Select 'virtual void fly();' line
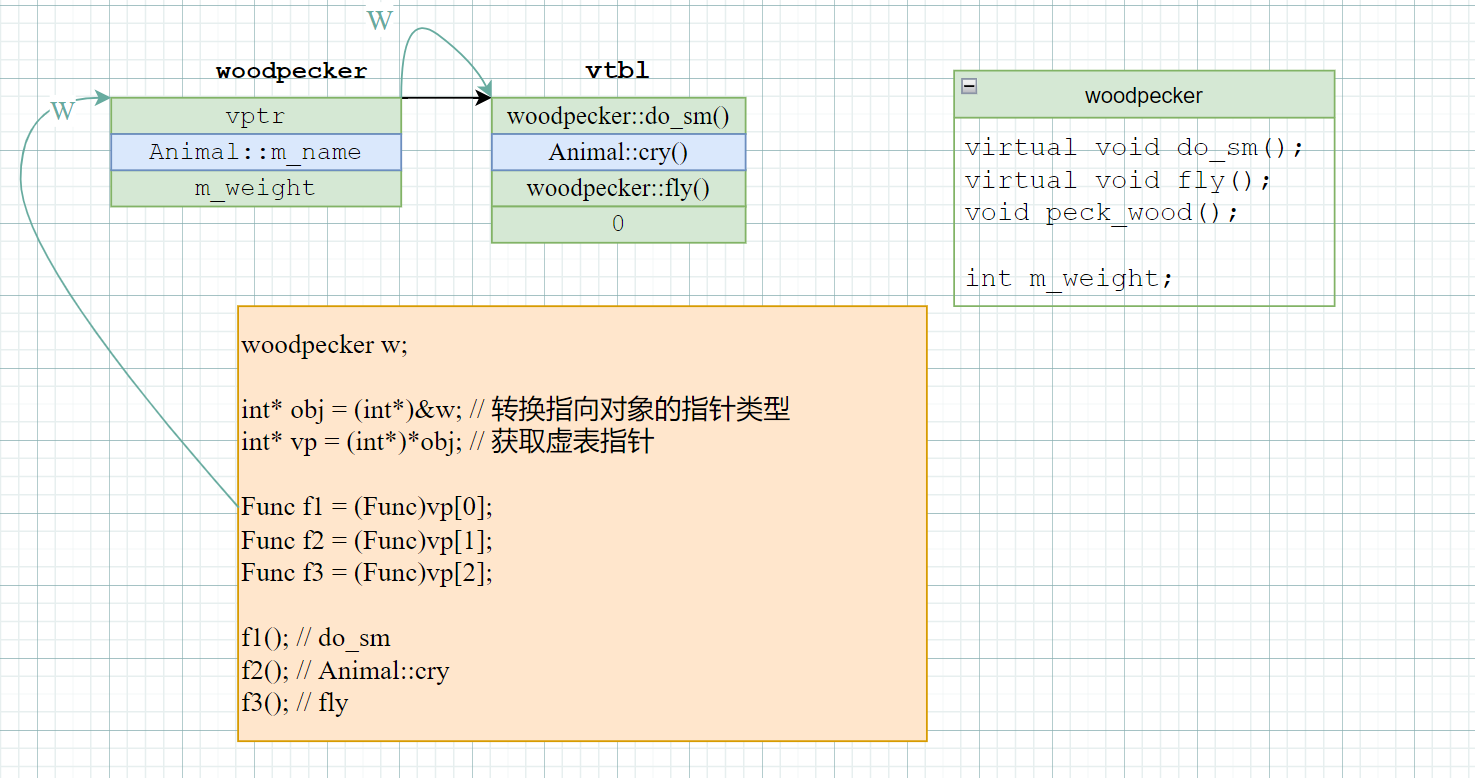 (1118, 181)
